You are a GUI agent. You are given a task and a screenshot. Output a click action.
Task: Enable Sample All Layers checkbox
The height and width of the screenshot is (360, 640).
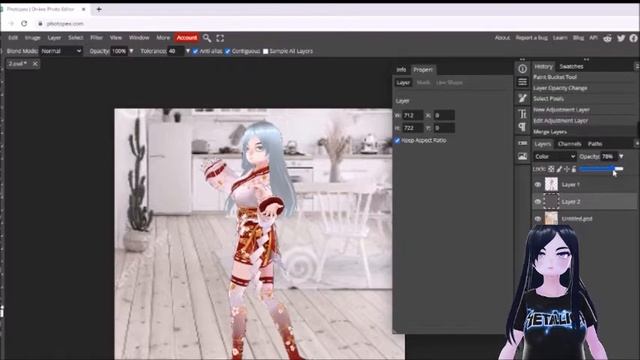tap(266, 51)
